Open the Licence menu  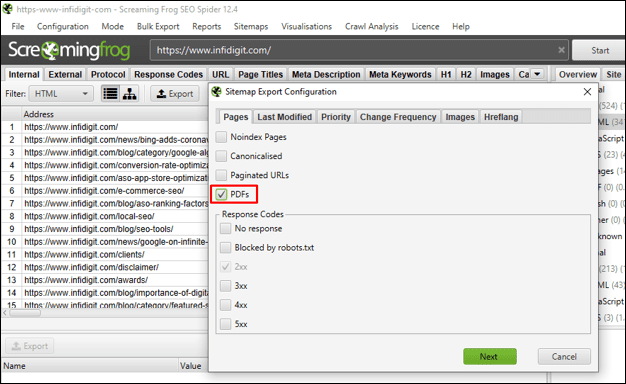[426, 26]
